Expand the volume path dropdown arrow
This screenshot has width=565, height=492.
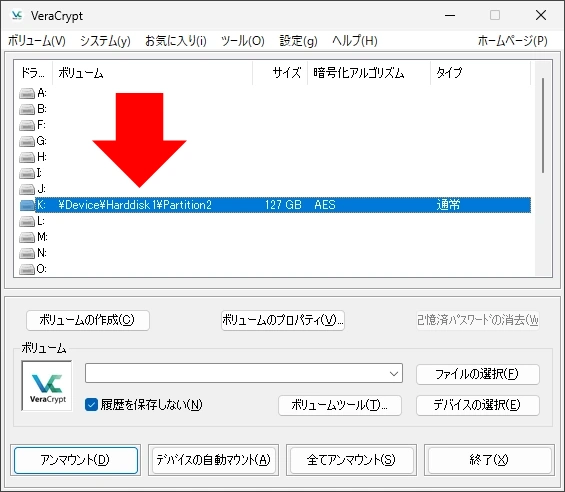(x=394, y=373)
